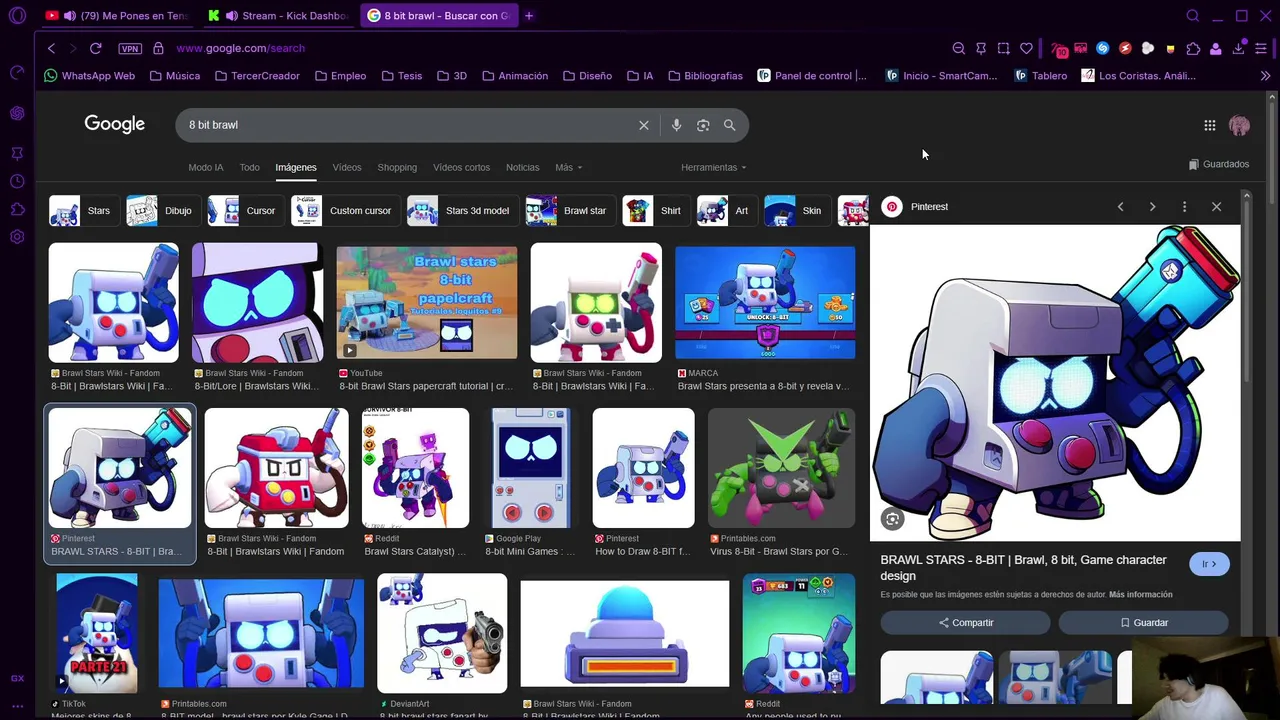
Task: Go back with the browser back arrow
Action: point(52,48)
